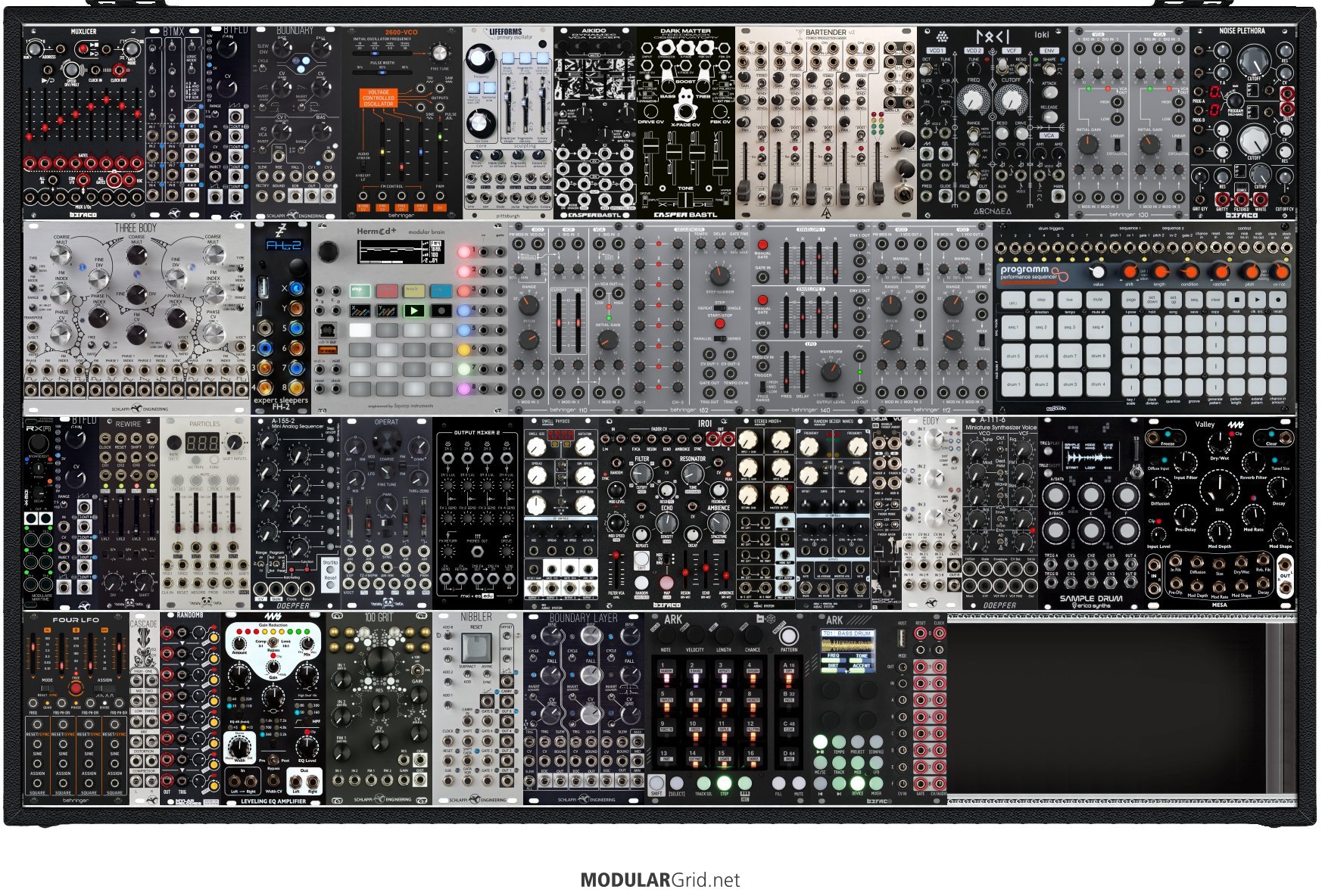Click the Programm clear button
1322x896 pixels.
point(1215,300)
